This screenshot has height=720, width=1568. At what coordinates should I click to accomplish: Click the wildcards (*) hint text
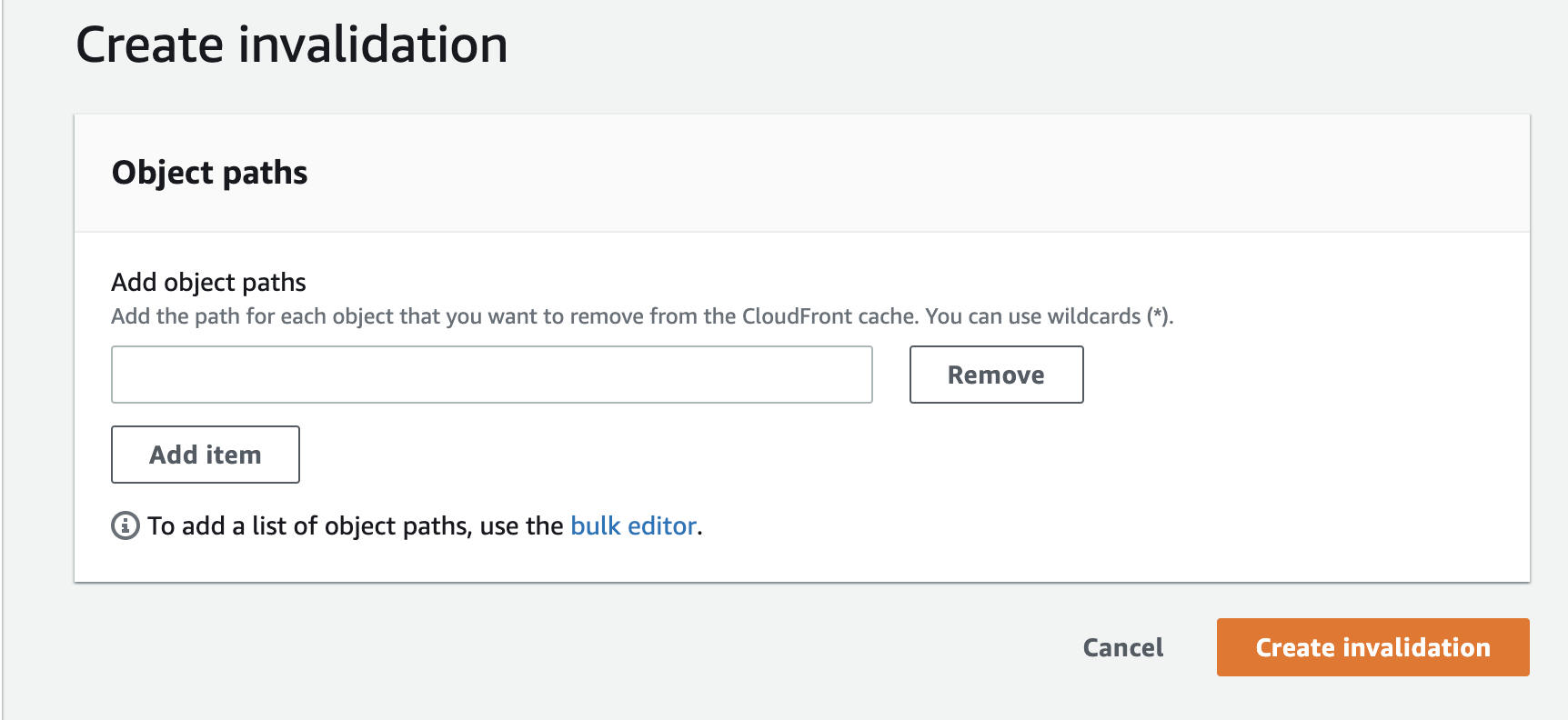1110,316
